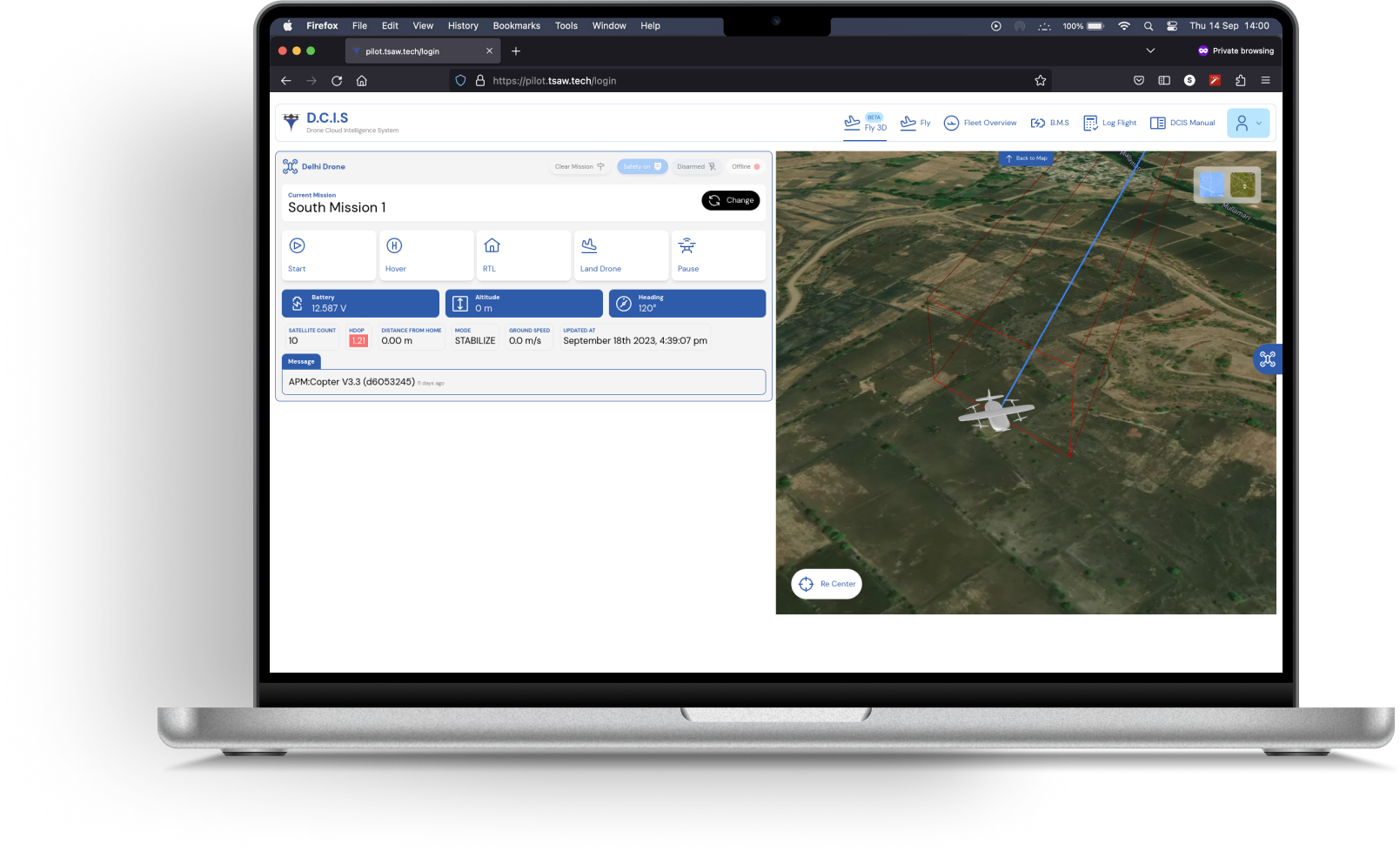Toggle the Safety on switch
The height and width of the screenshot is (851, 1400).
point(642,167)
